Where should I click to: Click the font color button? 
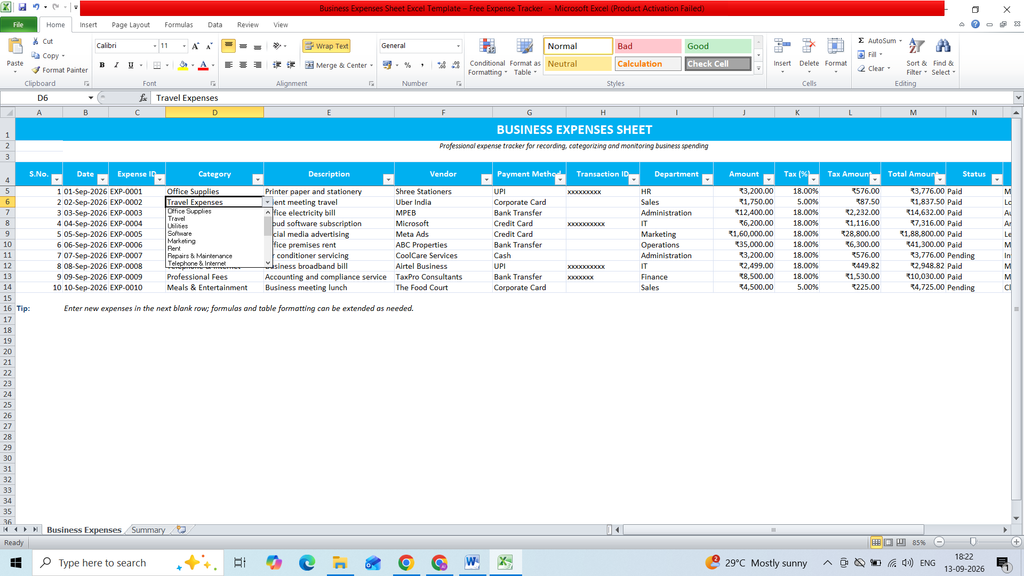(203, 65)
